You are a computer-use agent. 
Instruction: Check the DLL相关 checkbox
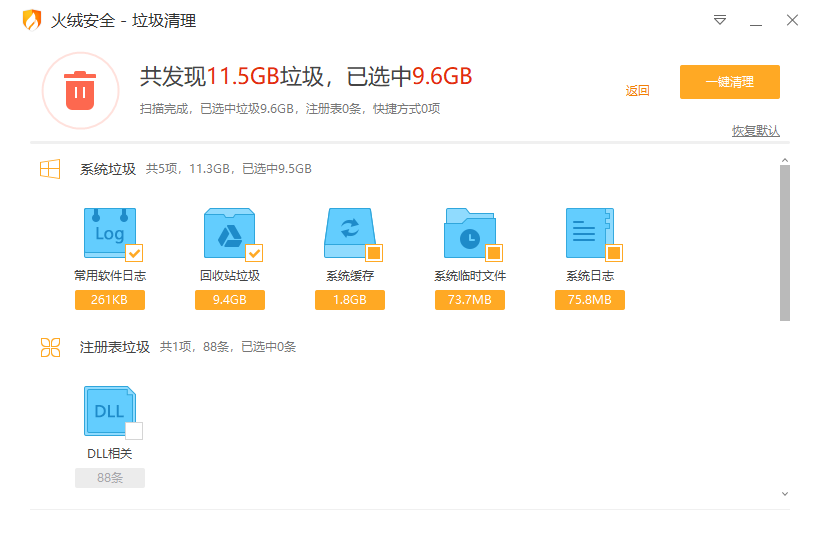point(134,431)
